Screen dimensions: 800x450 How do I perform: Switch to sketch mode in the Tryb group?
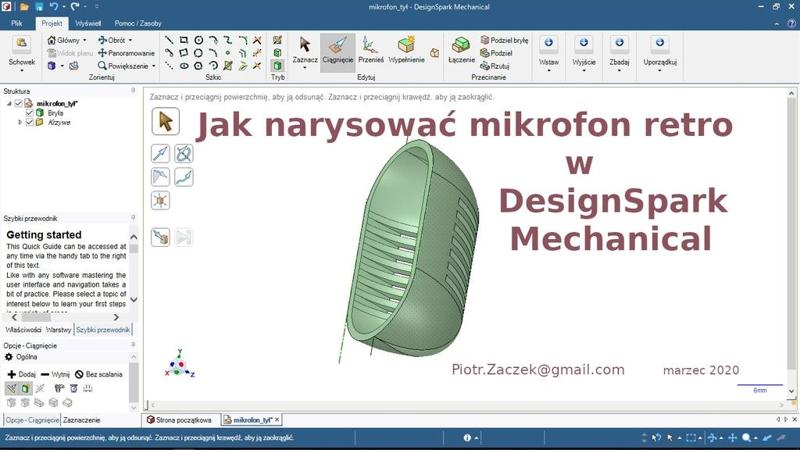tap(278, 40)
